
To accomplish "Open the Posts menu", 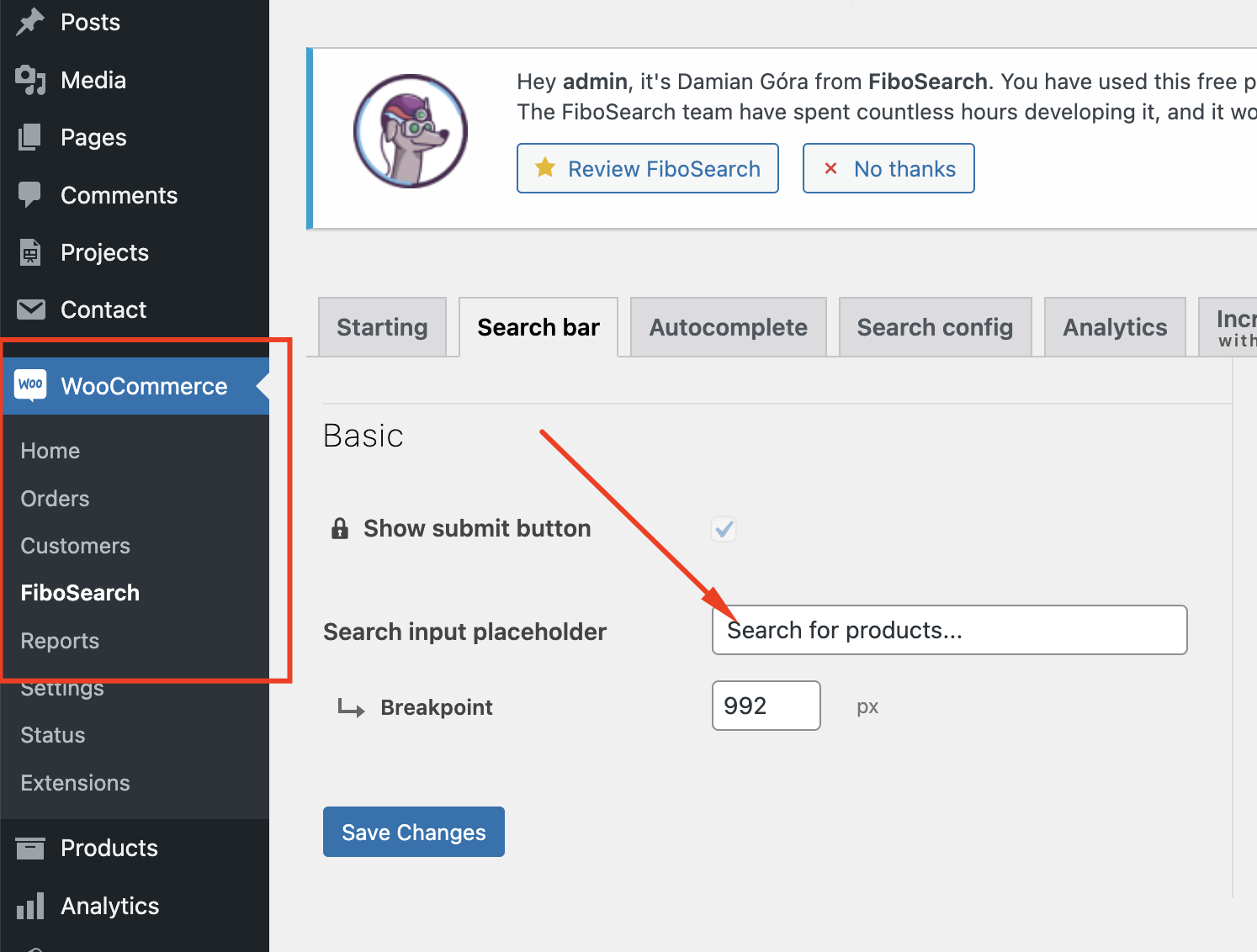I will [135, 22].
